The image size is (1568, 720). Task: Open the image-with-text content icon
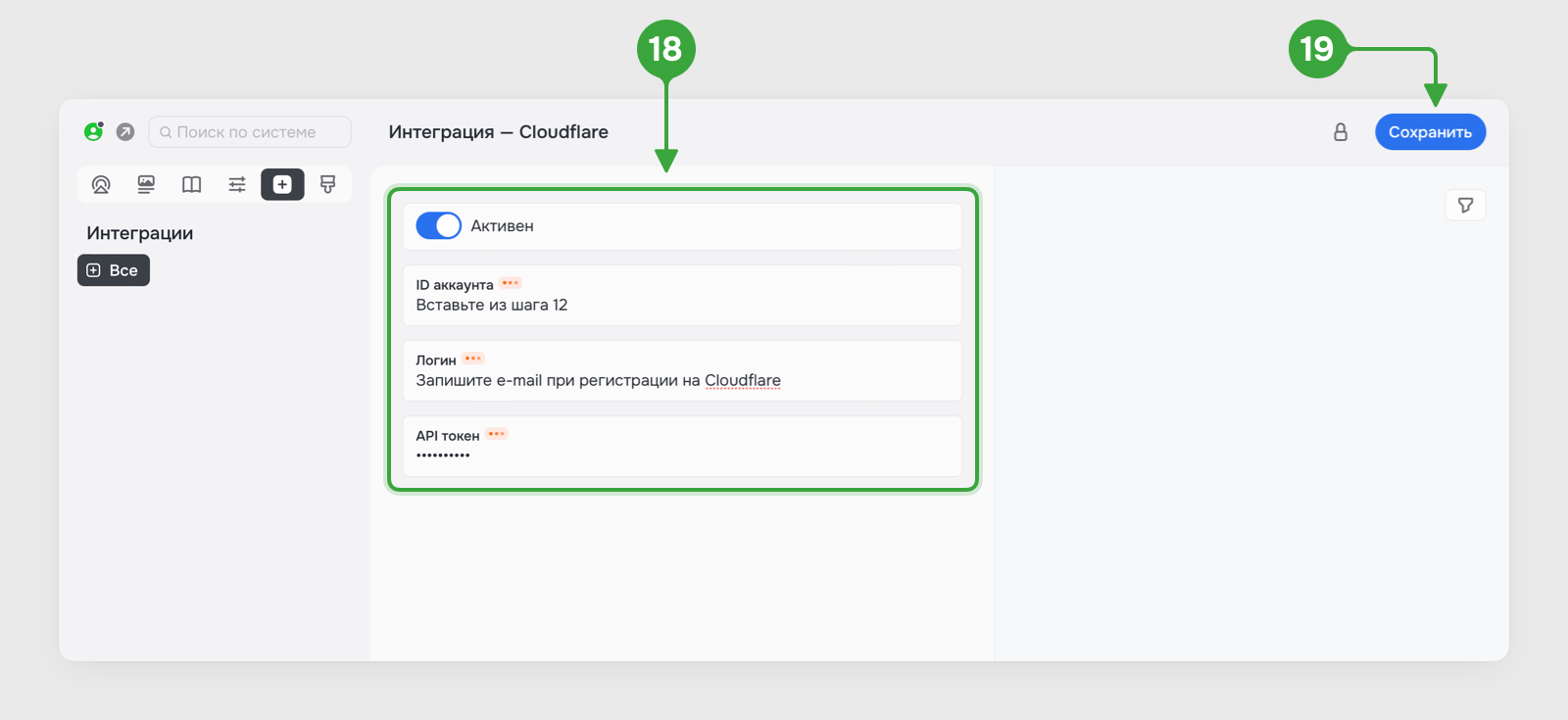point(146,184)
